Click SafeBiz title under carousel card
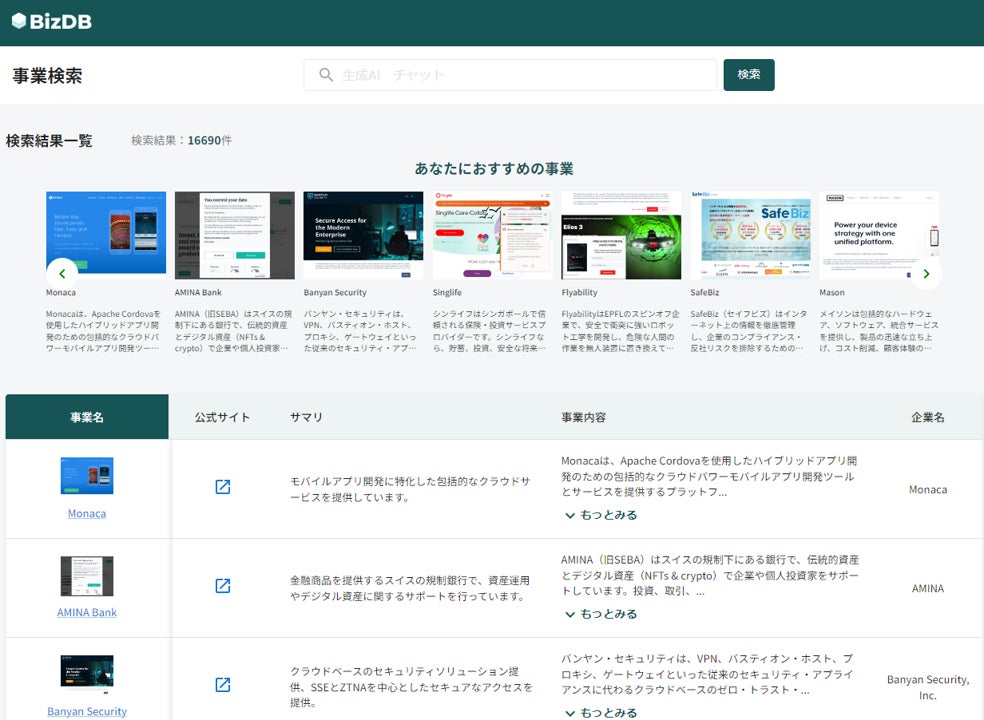 (x=705, y=293)
